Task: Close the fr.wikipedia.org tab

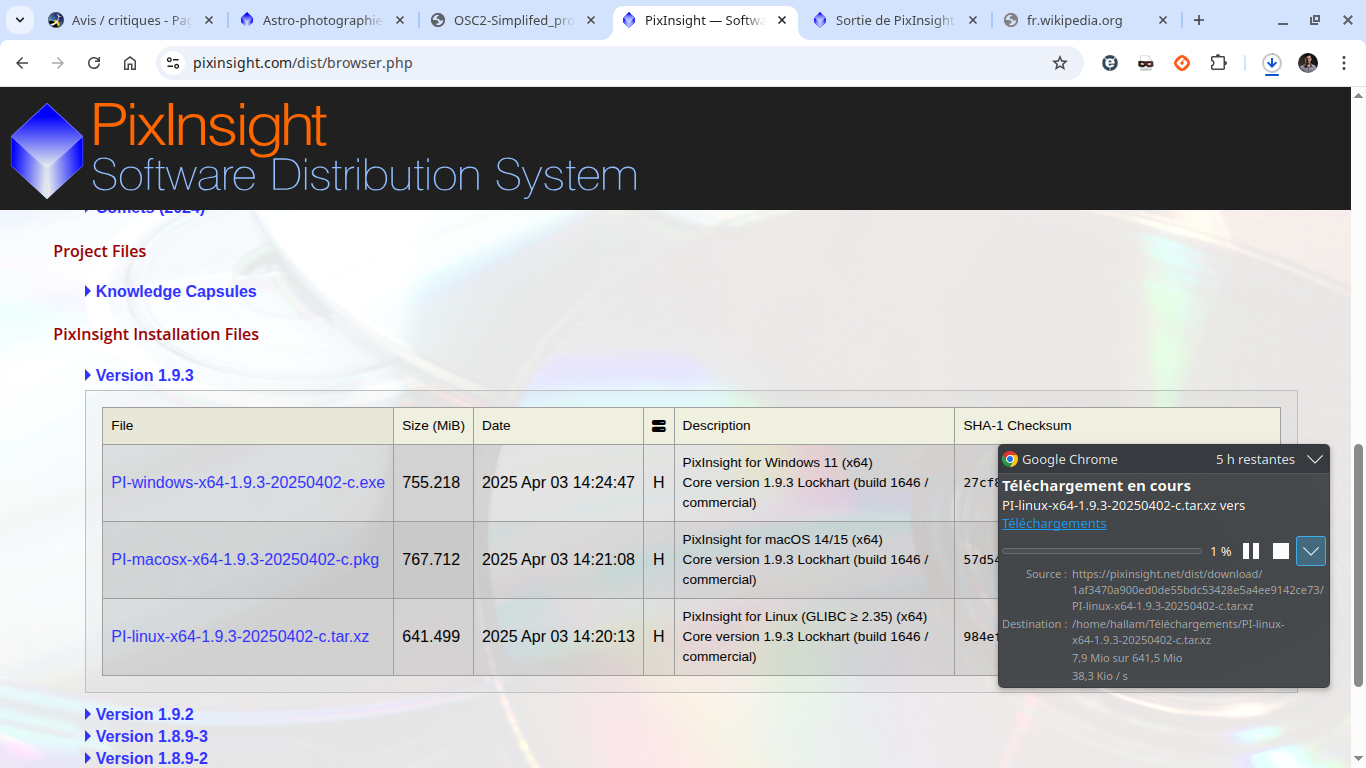Action: 1164,20
